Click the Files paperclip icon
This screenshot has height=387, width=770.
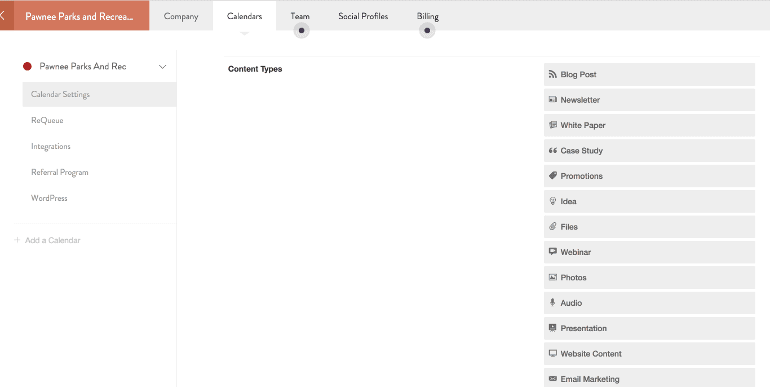point(552,227)
